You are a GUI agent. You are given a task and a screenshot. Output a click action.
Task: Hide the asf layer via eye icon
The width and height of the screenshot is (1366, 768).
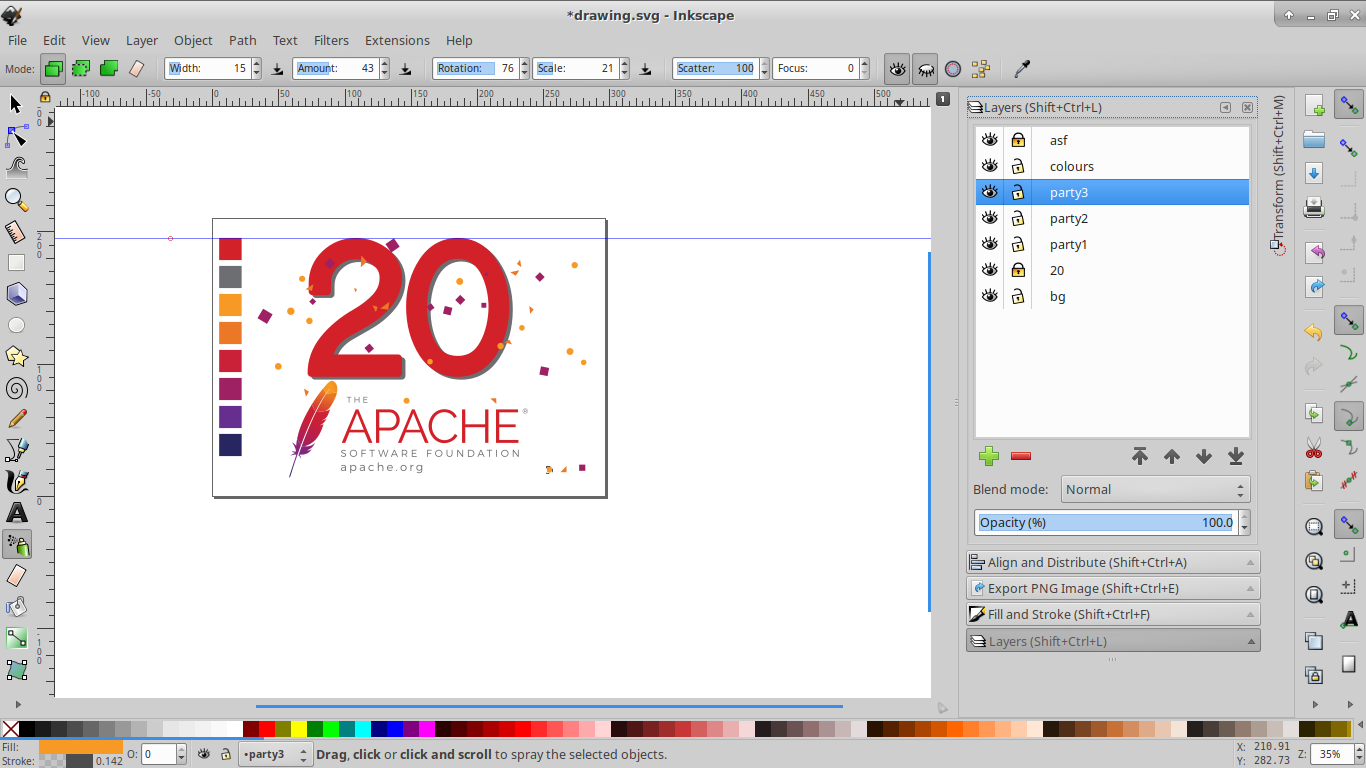coord(989,140)
